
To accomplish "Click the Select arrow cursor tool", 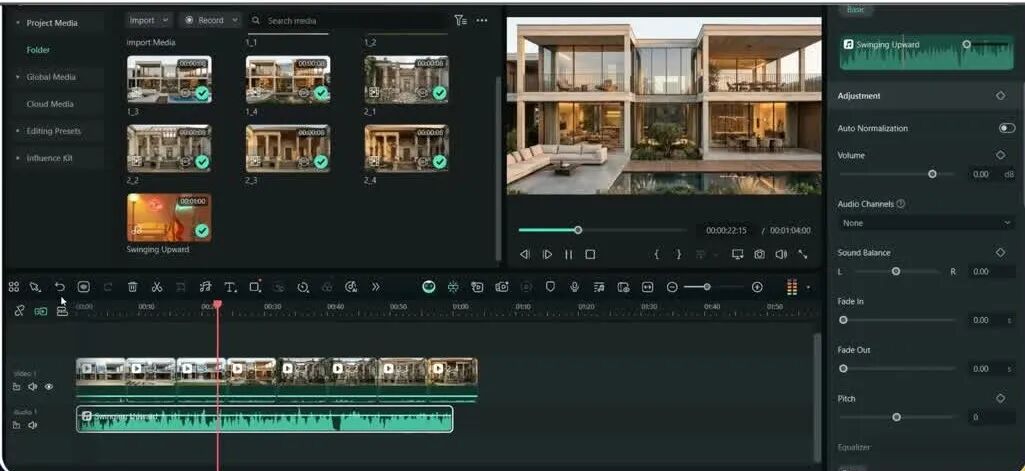I will tap(35, 287).
